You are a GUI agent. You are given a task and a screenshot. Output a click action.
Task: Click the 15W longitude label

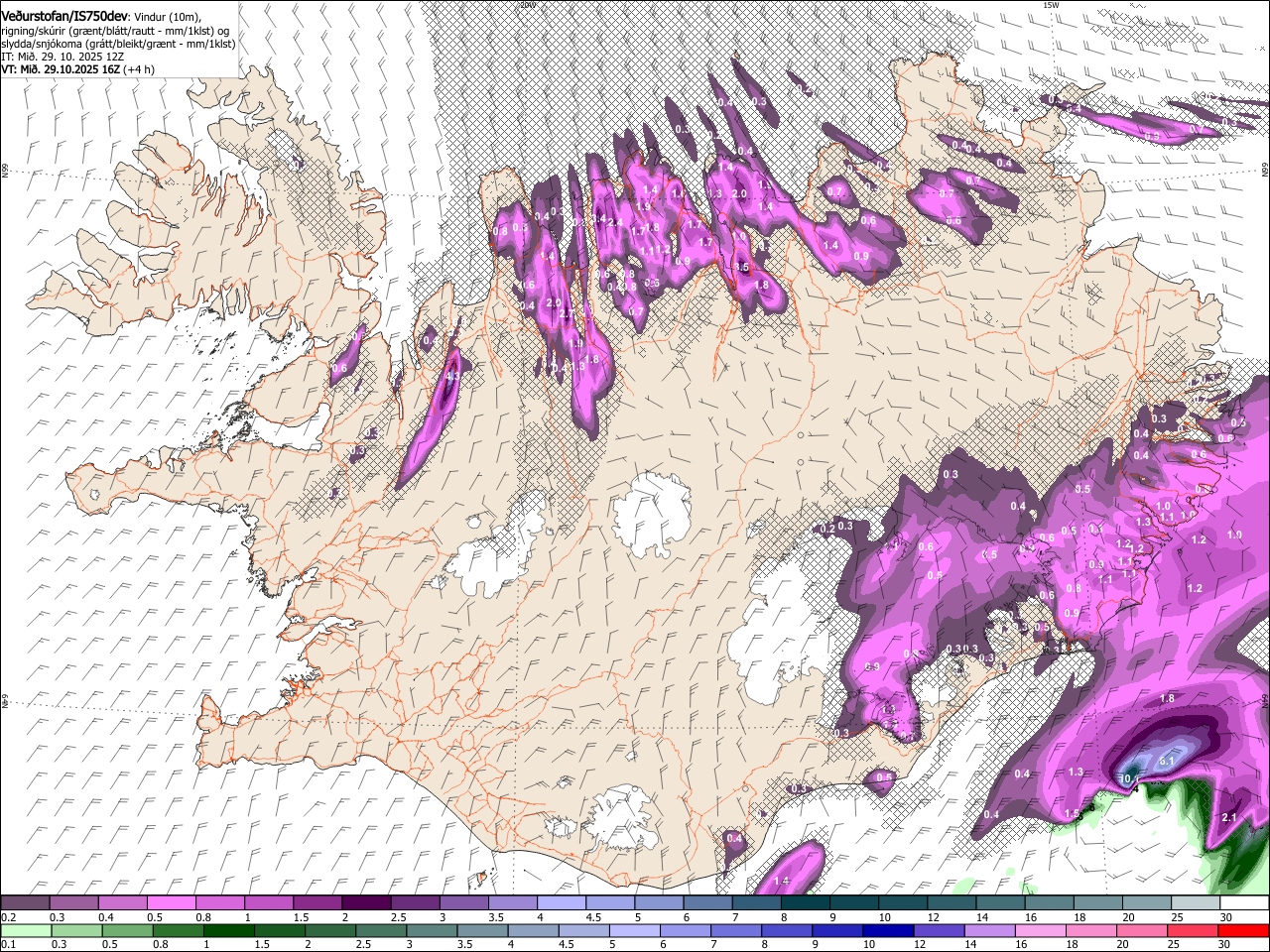click(x=1052, y=5)
